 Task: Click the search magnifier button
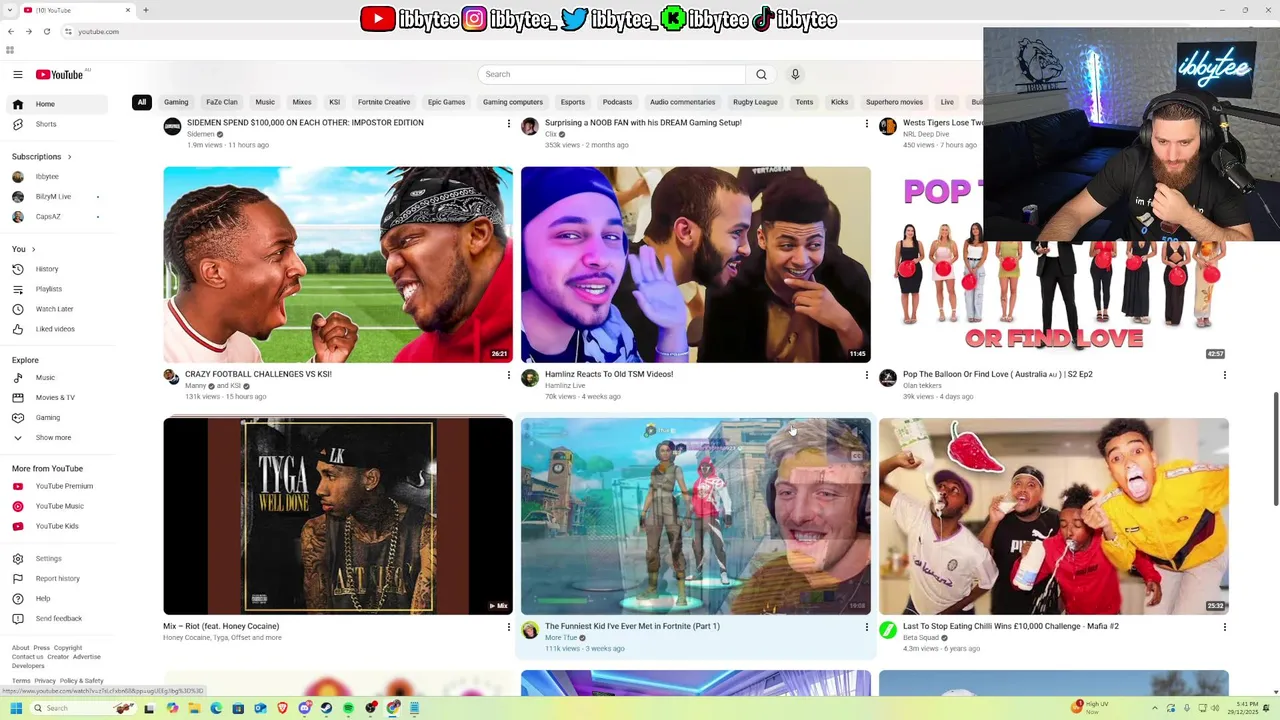click(x=761, y=74)
